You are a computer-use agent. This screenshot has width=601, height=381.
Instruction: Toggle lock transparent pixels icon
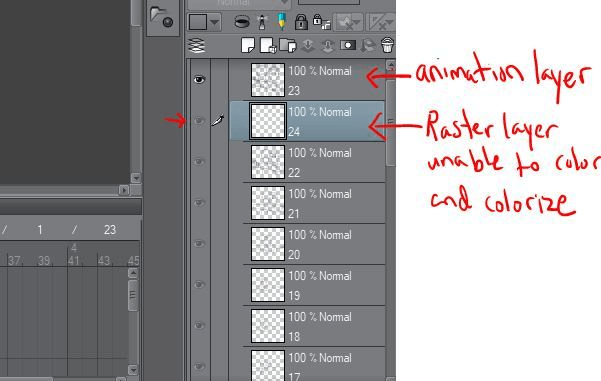tap(321, 22)
